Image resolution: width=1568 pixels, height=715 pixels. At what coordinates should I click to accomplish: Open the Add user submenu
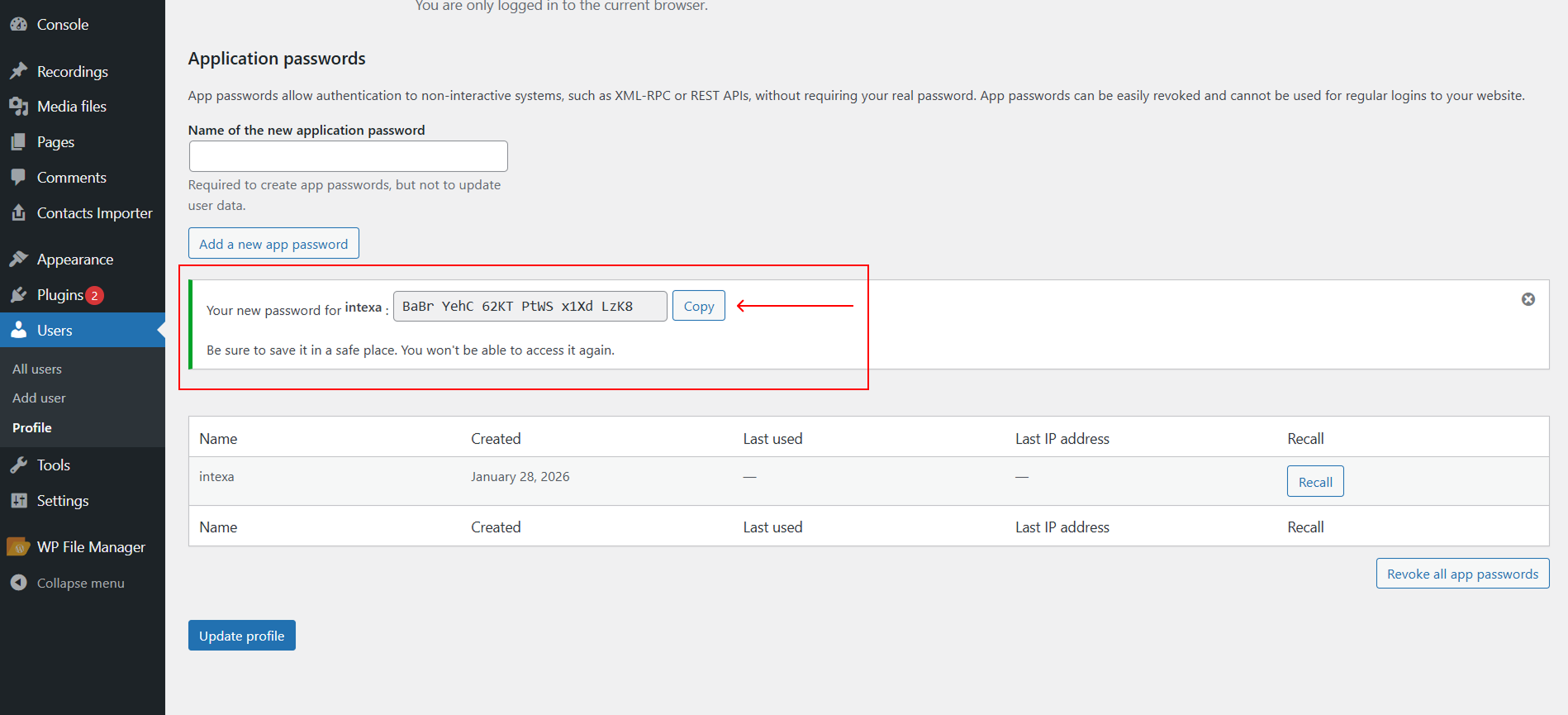point(39,398)
